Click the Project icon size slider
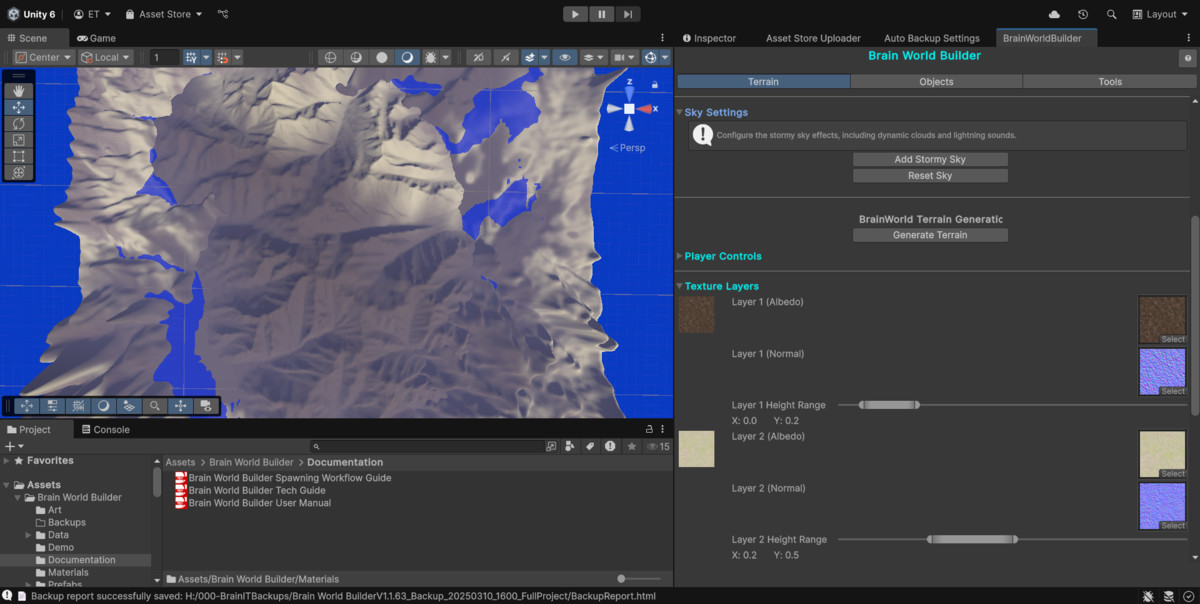The height and width of the screenshot is (604, 1200). (639, 579)
